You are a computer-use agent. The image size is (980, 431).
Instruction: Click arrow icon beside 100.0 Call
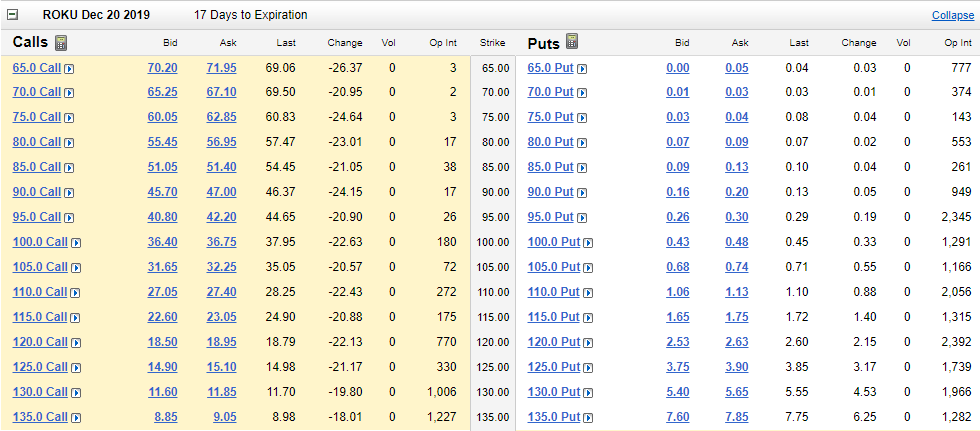click(x=76, y=243)
